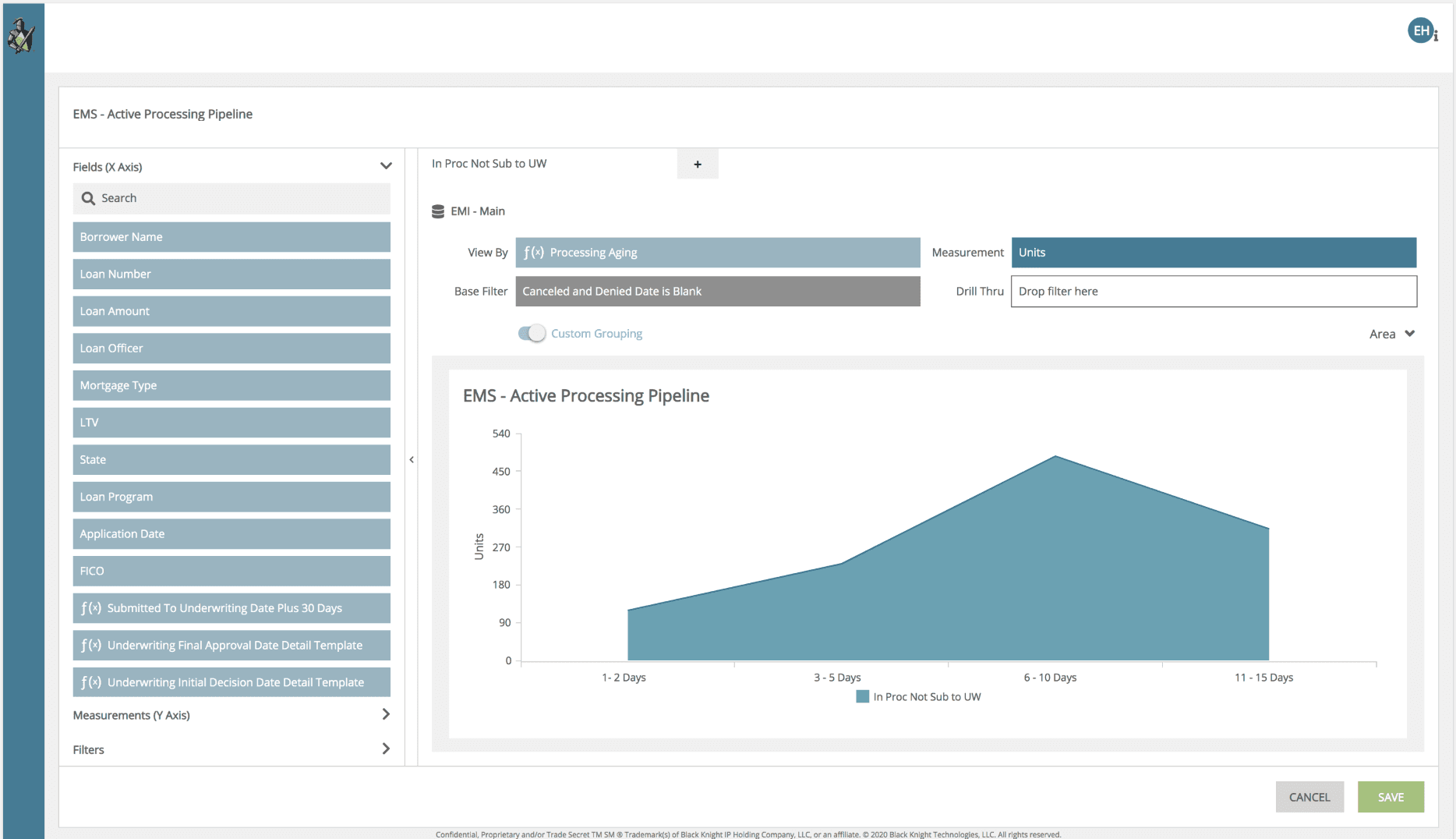Image resolution: width=1456 pixels, height=839 pixels.
Task: Expand the Filters section
Action: pos(386,749)
